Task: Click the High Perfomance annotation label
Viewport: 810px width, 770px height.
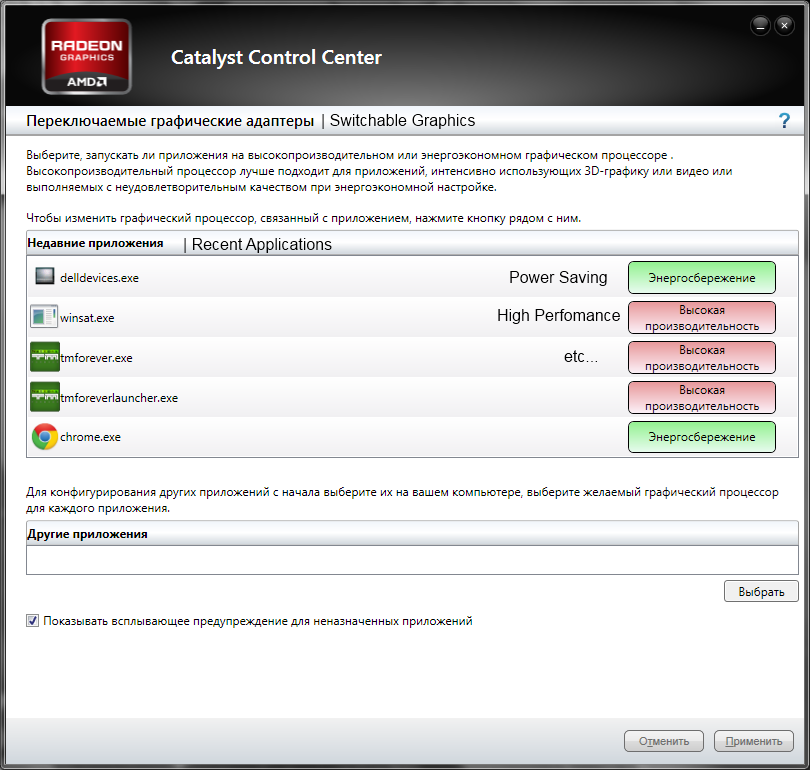Action: coord(558,315)
